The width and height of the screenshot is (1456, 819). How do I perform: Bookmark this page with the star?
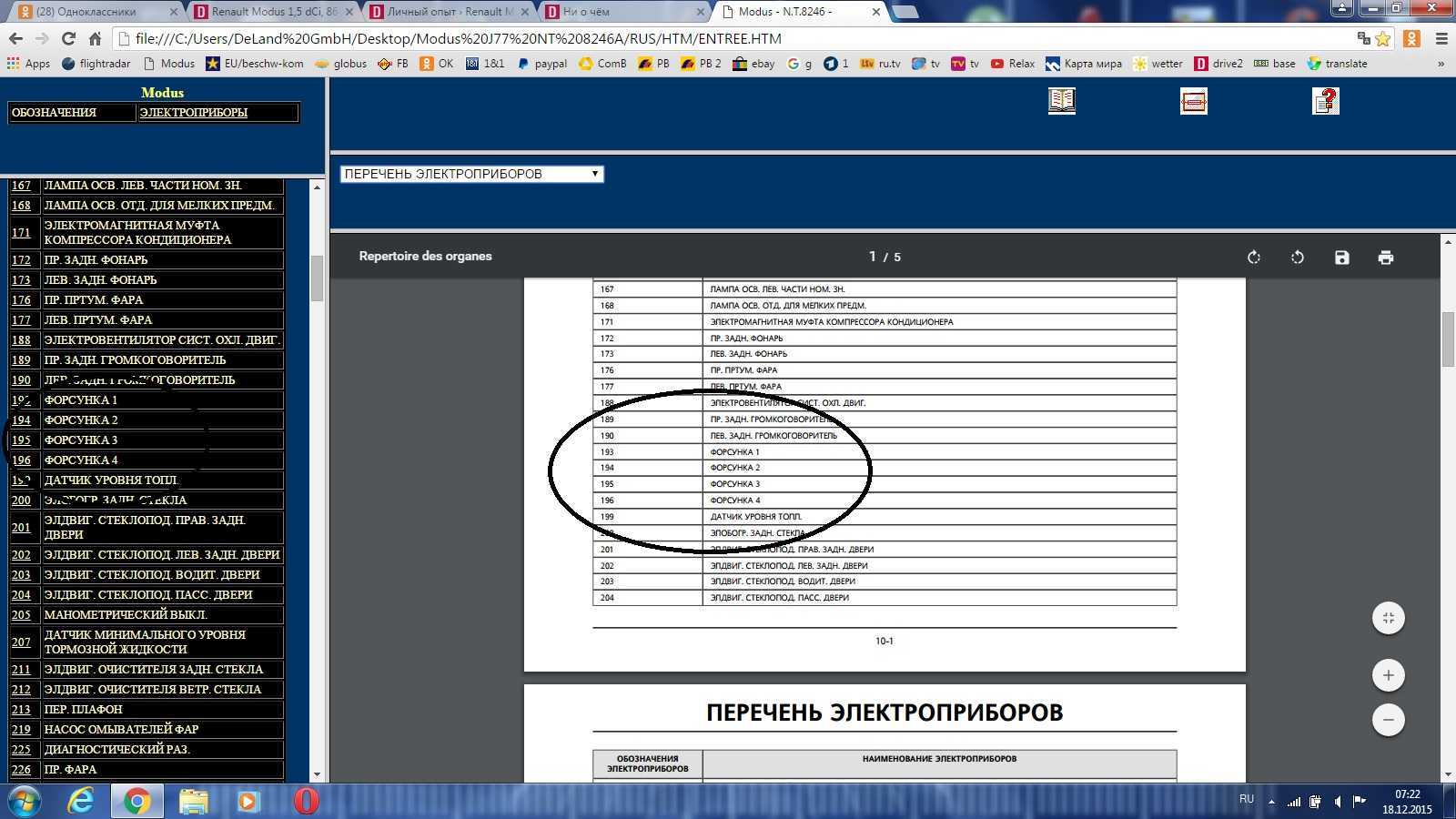1383,38
